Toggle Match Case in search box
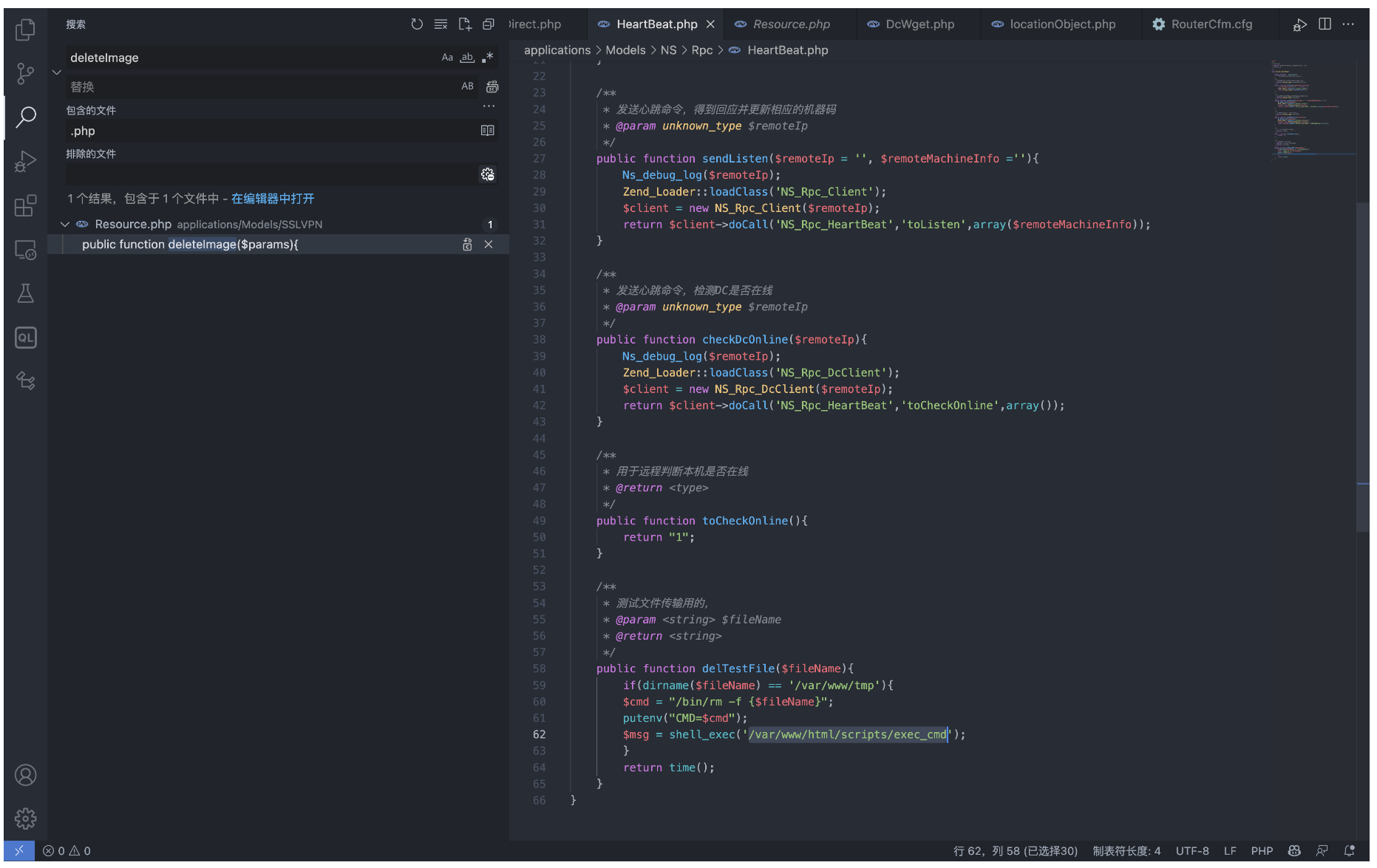 pos(447,58)
